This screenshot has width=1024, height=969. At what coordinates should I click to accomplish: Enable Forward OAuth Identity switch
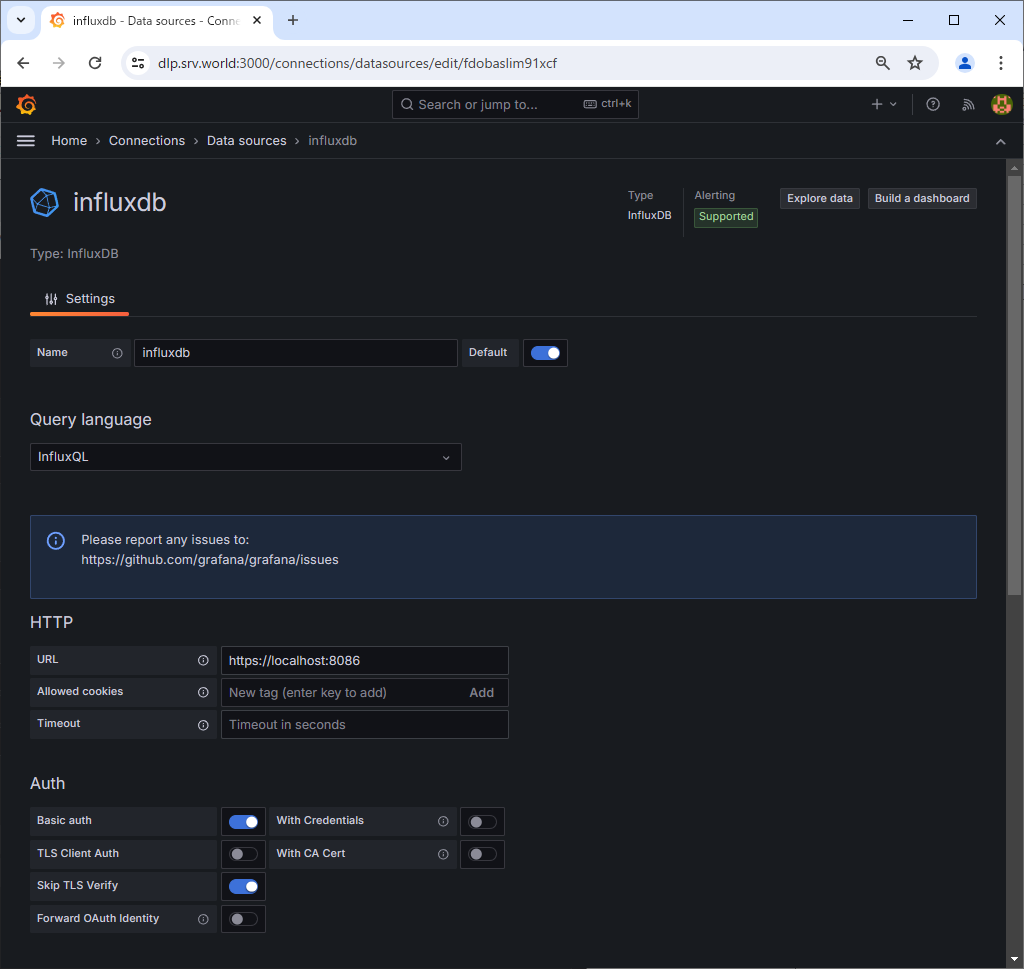coord(243,919)
